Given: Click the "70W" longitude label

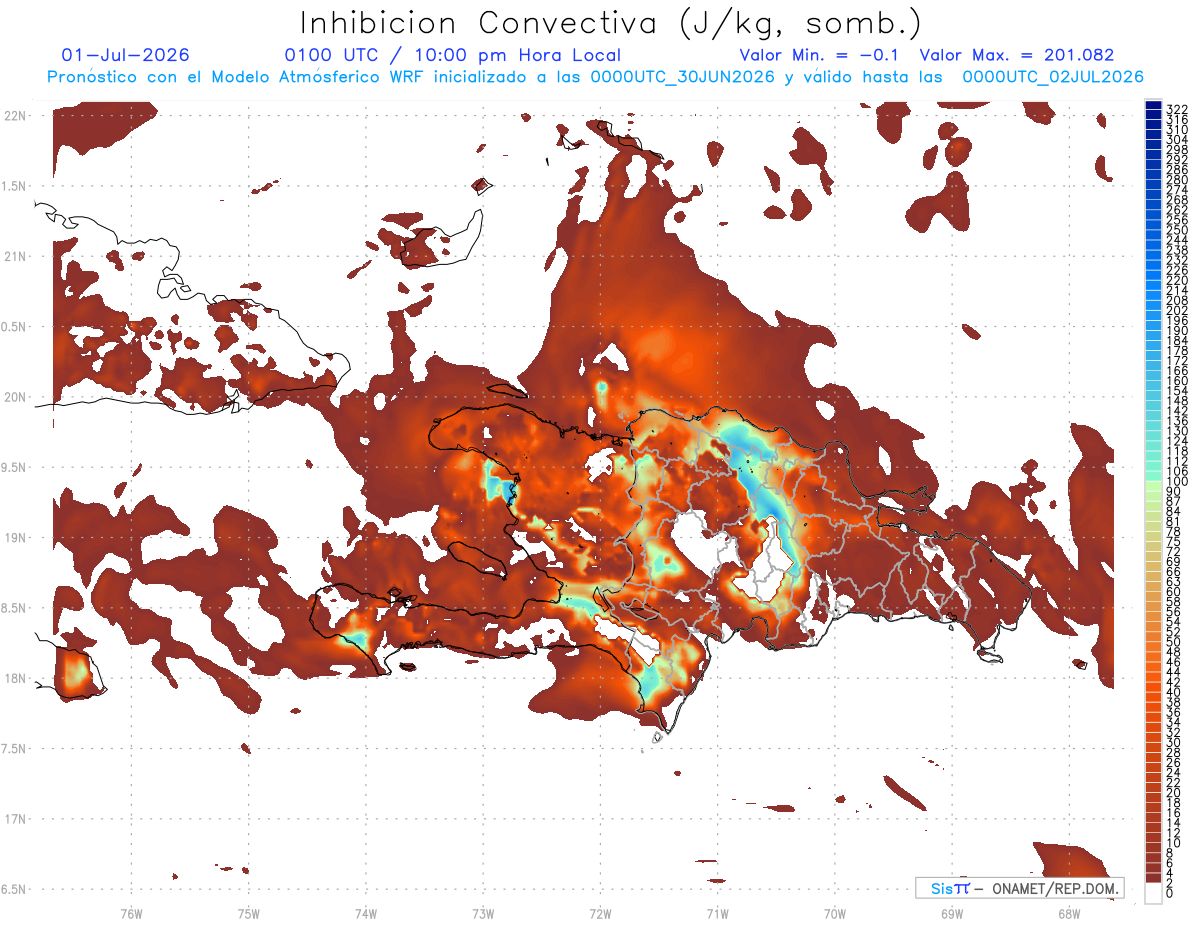Looking at the screenshot, I should 835,913.
